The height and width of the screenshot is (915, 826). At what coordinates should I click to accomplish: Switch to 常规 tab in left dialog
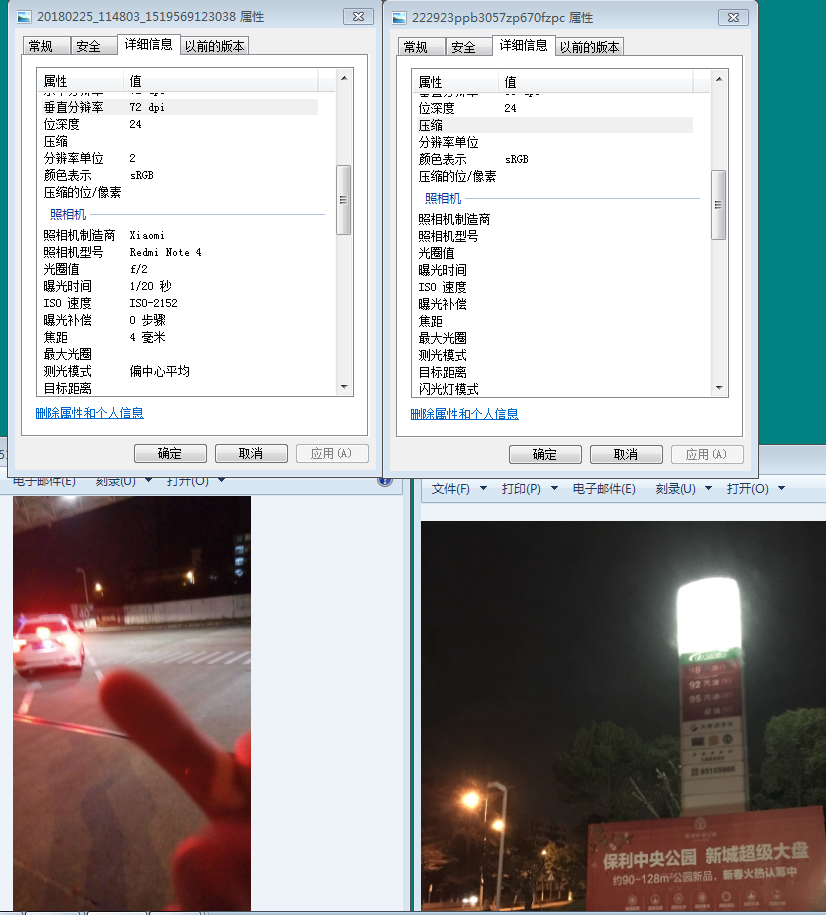click(42, 46)
